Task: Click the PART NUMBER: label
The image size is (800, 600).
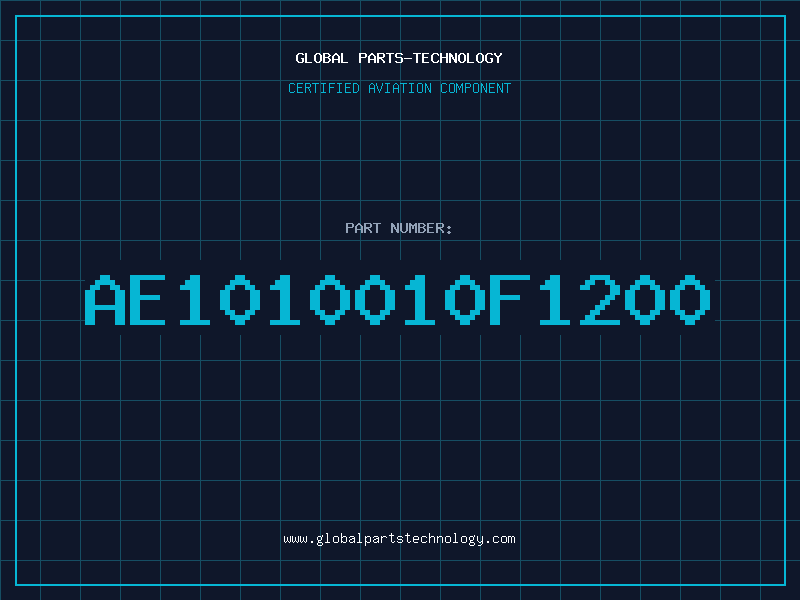Action: click(399, 228)
